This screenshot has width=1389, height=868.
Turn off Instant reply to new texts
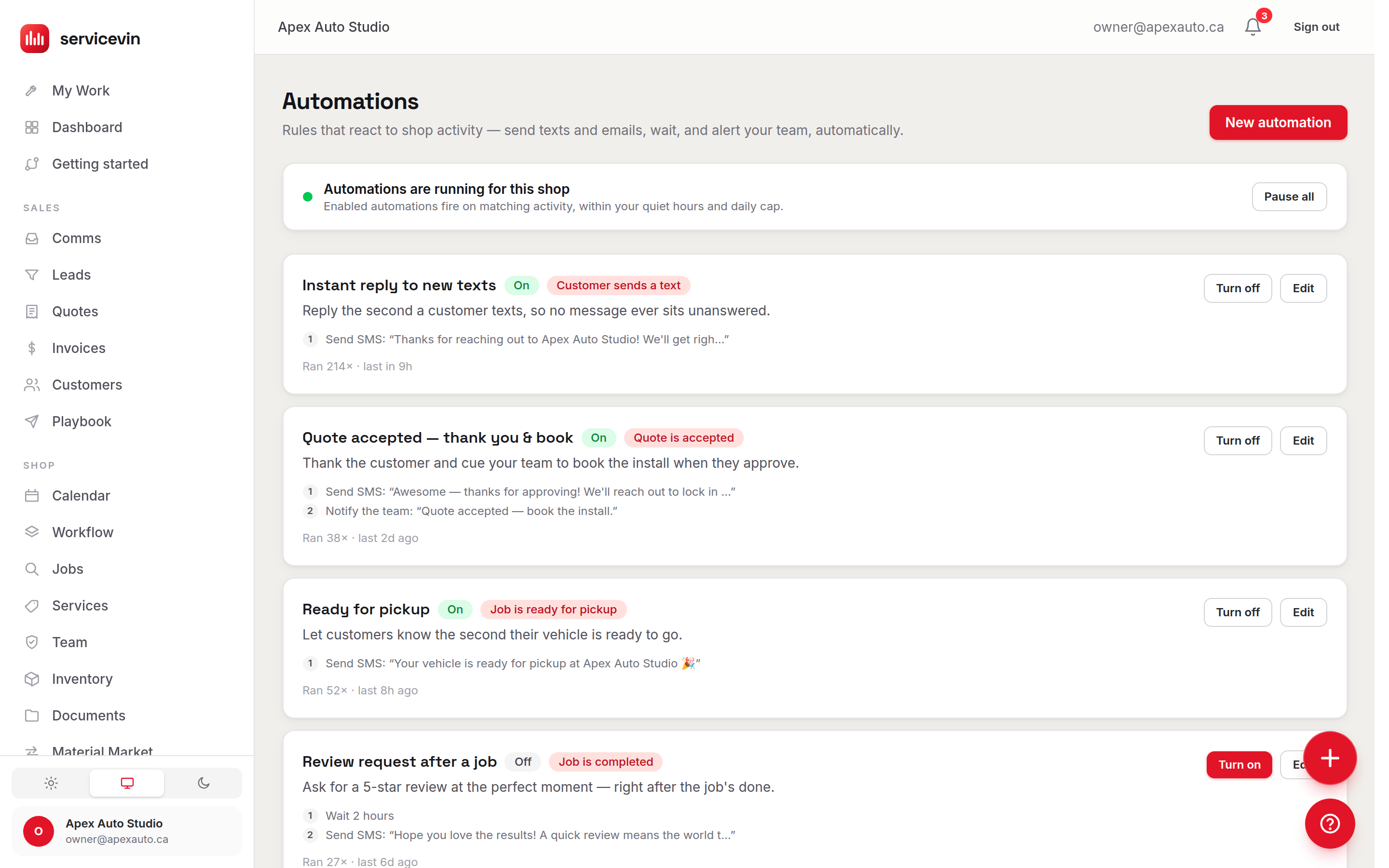point(1238,289)
